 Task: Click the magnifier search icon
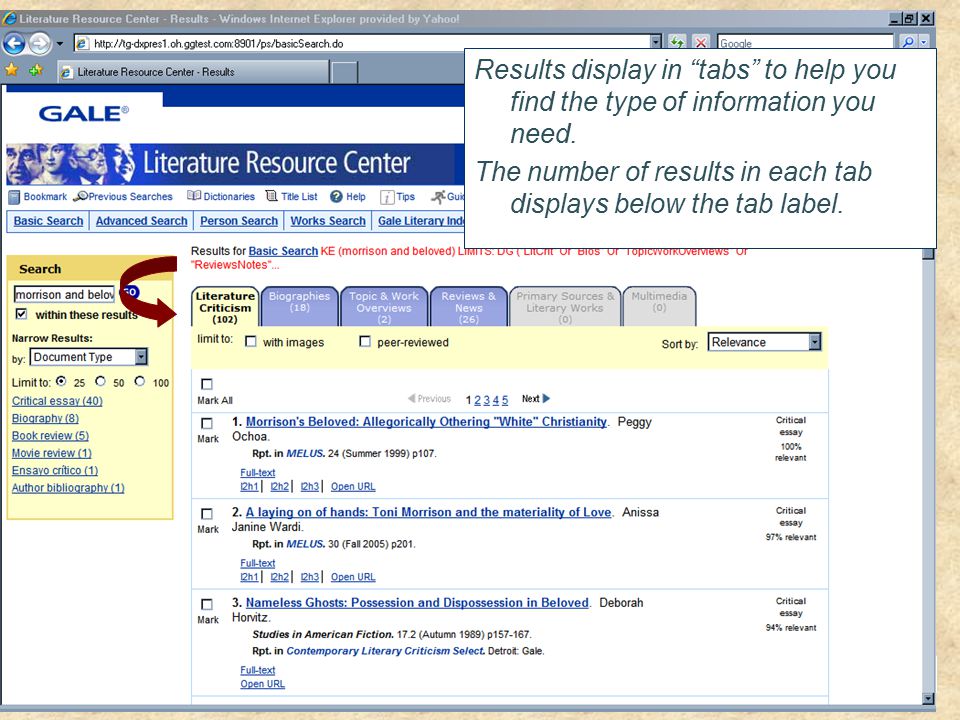pyautogui.click(x=908, y=42)
